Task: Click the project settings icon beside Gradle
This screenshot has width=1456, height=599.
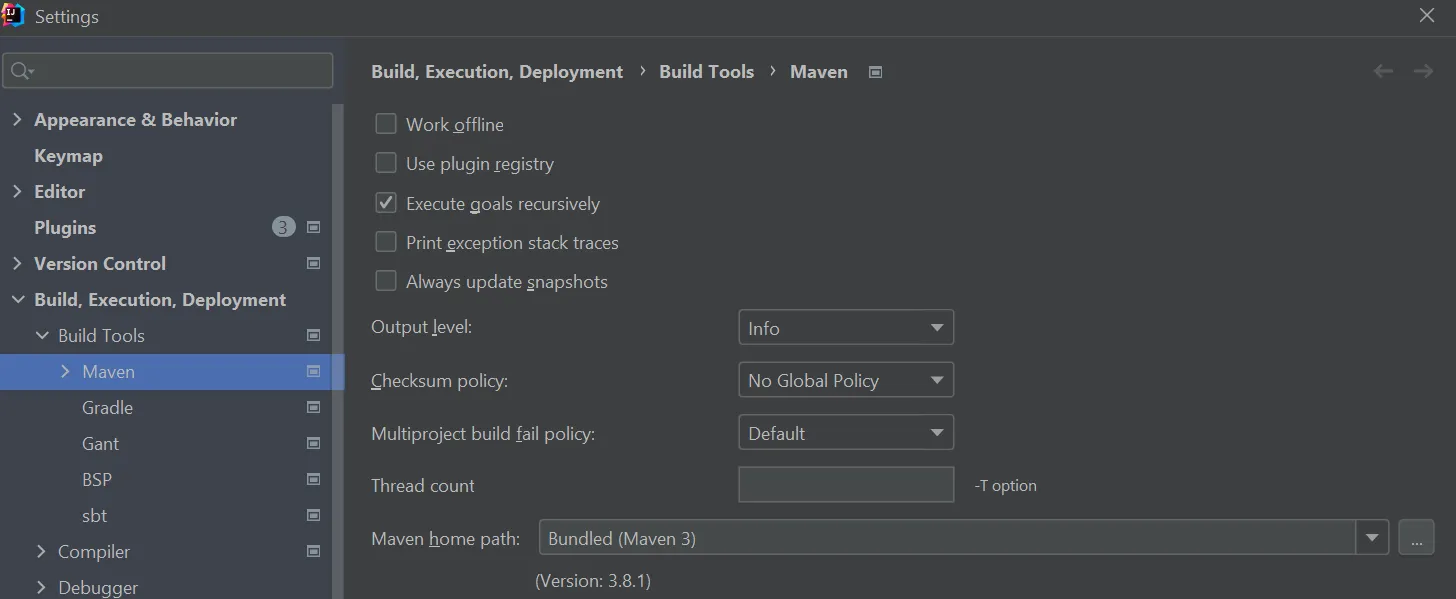Action: pyautogui.click(x=314, y=408)
